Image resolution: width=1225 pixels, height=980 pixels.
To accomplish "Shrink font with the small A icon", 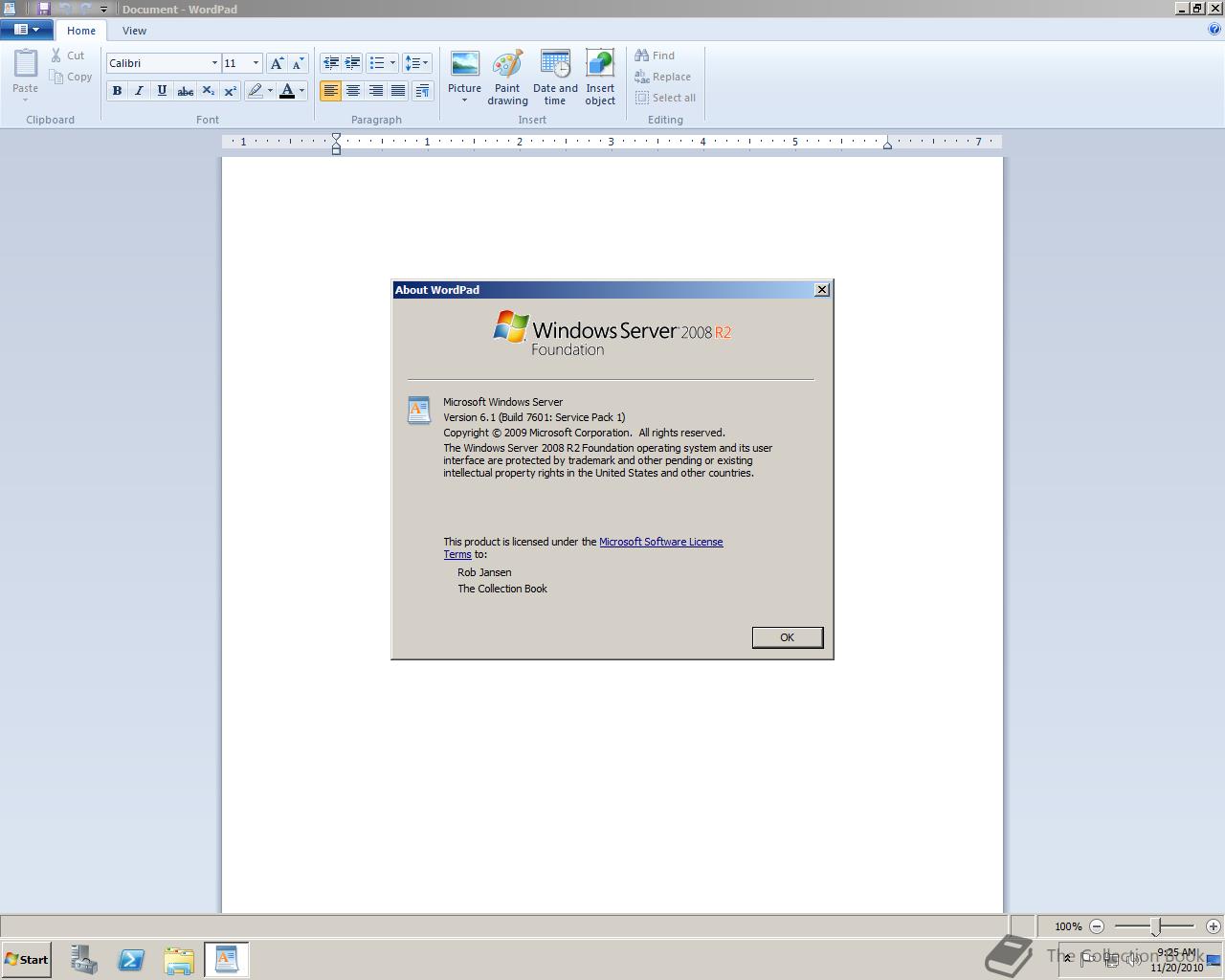I will [x=298, y=63].
